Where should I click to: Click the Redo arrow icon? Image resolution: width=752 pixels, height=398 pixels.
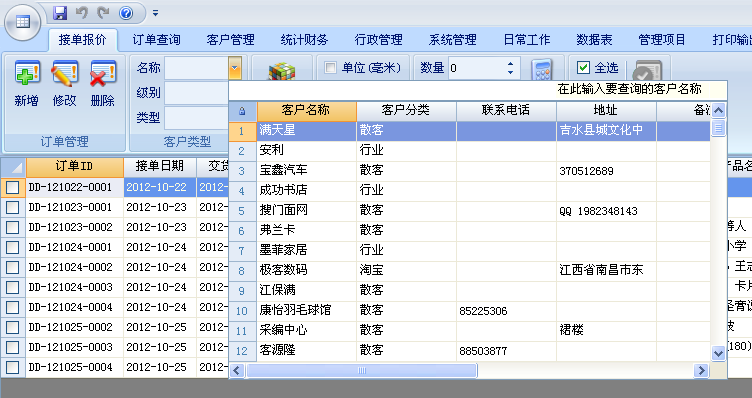(x=104, y=13)
